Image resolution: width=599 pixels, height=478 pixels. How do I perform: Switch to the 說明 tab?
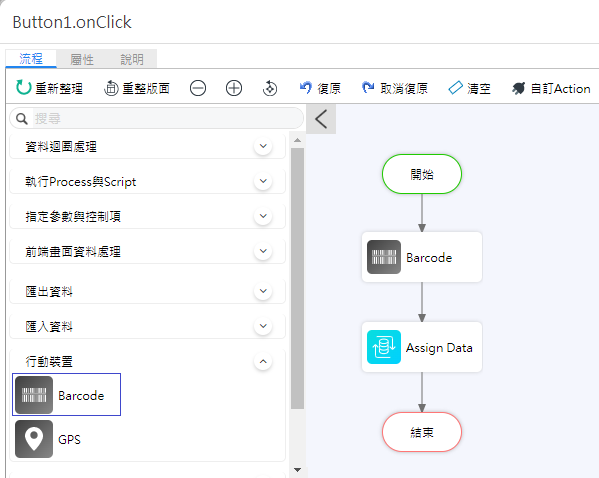pos(132,59)
